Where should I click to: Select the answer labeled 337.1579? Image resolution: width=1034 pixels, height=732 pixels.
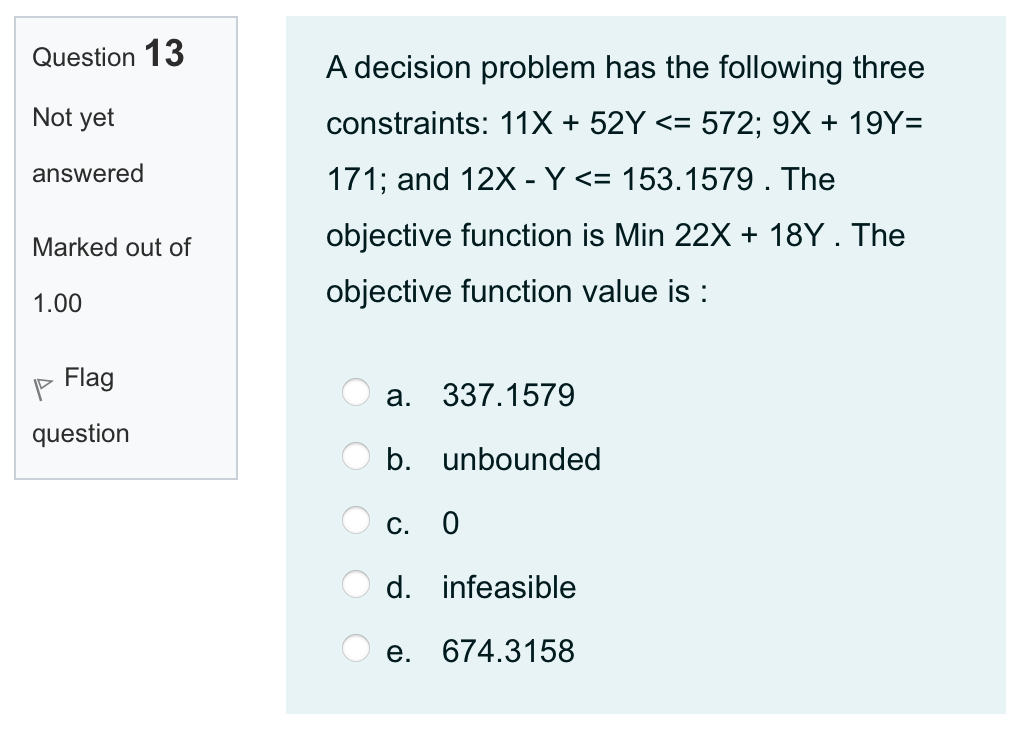tap(356, 393)
